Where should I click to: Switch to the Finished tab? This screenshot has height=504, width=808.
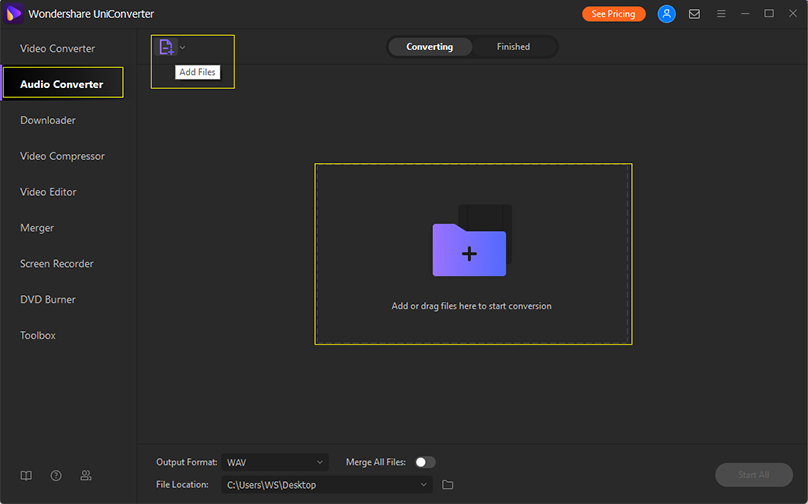[x=513, y=47]
